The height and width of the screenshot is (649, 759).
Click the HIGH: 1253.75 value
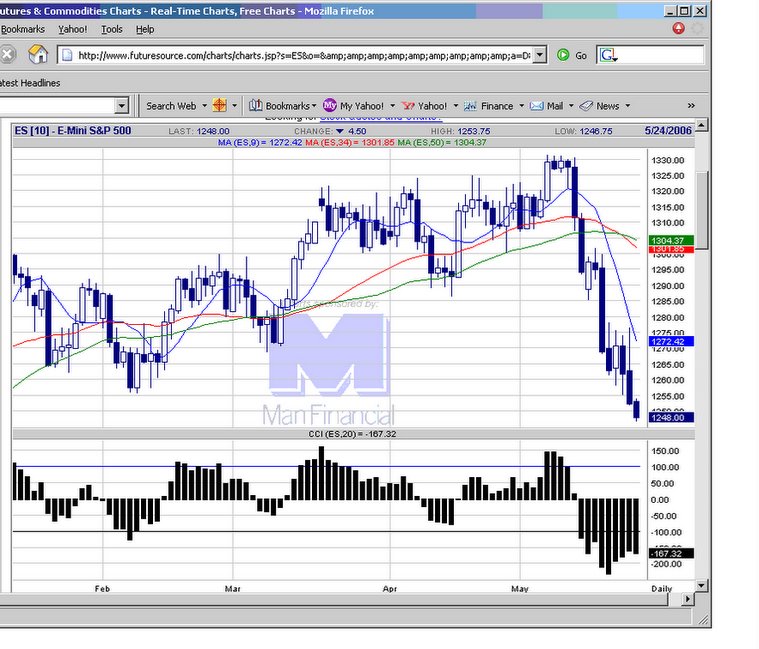460,131
